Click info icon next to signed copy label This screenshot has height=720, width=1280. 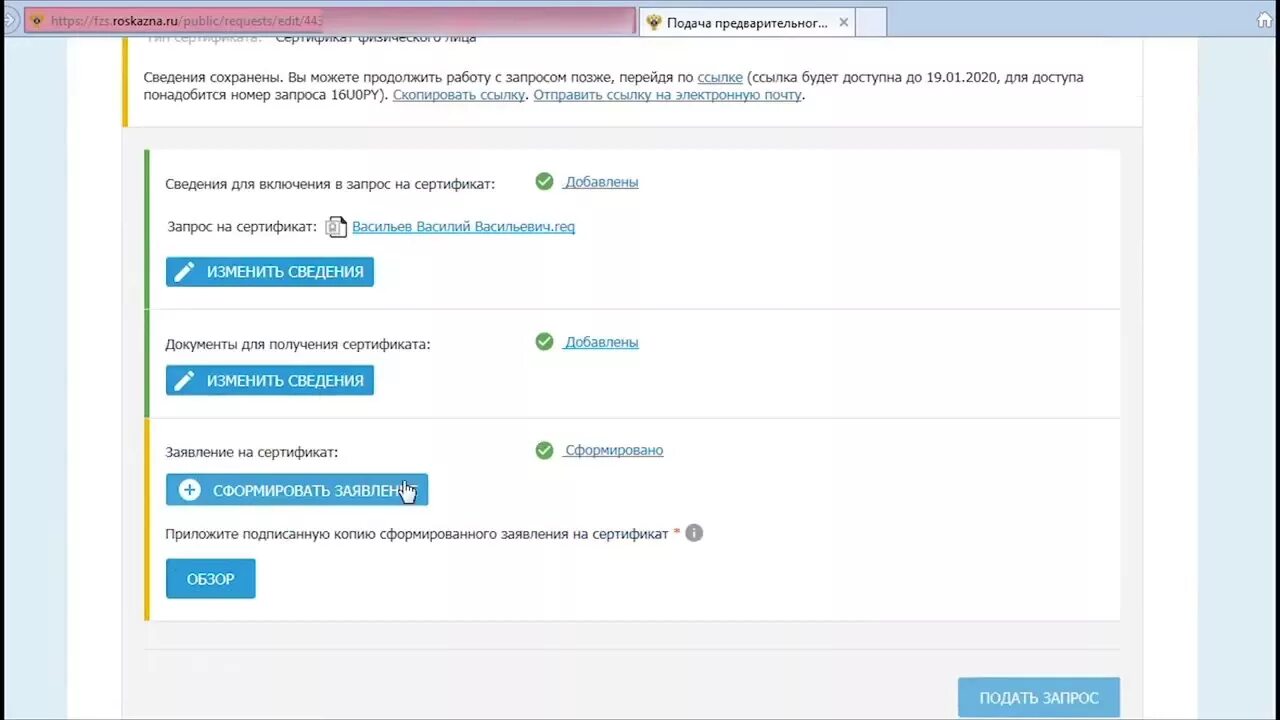coord(694,533)
